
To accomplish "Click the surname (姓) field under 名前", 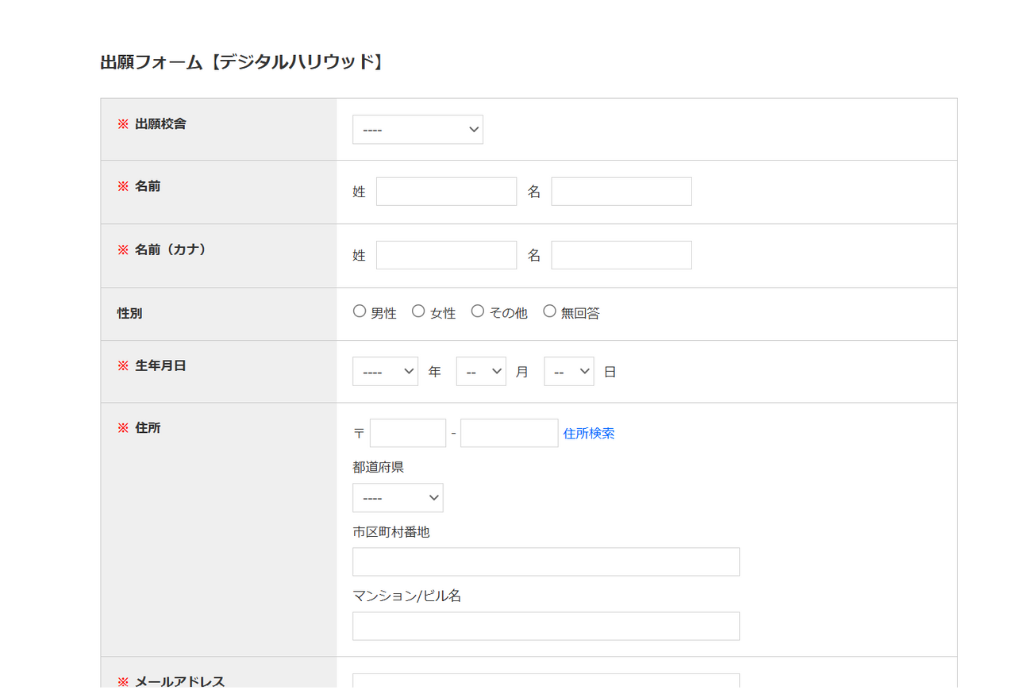I will click(445, 191).
